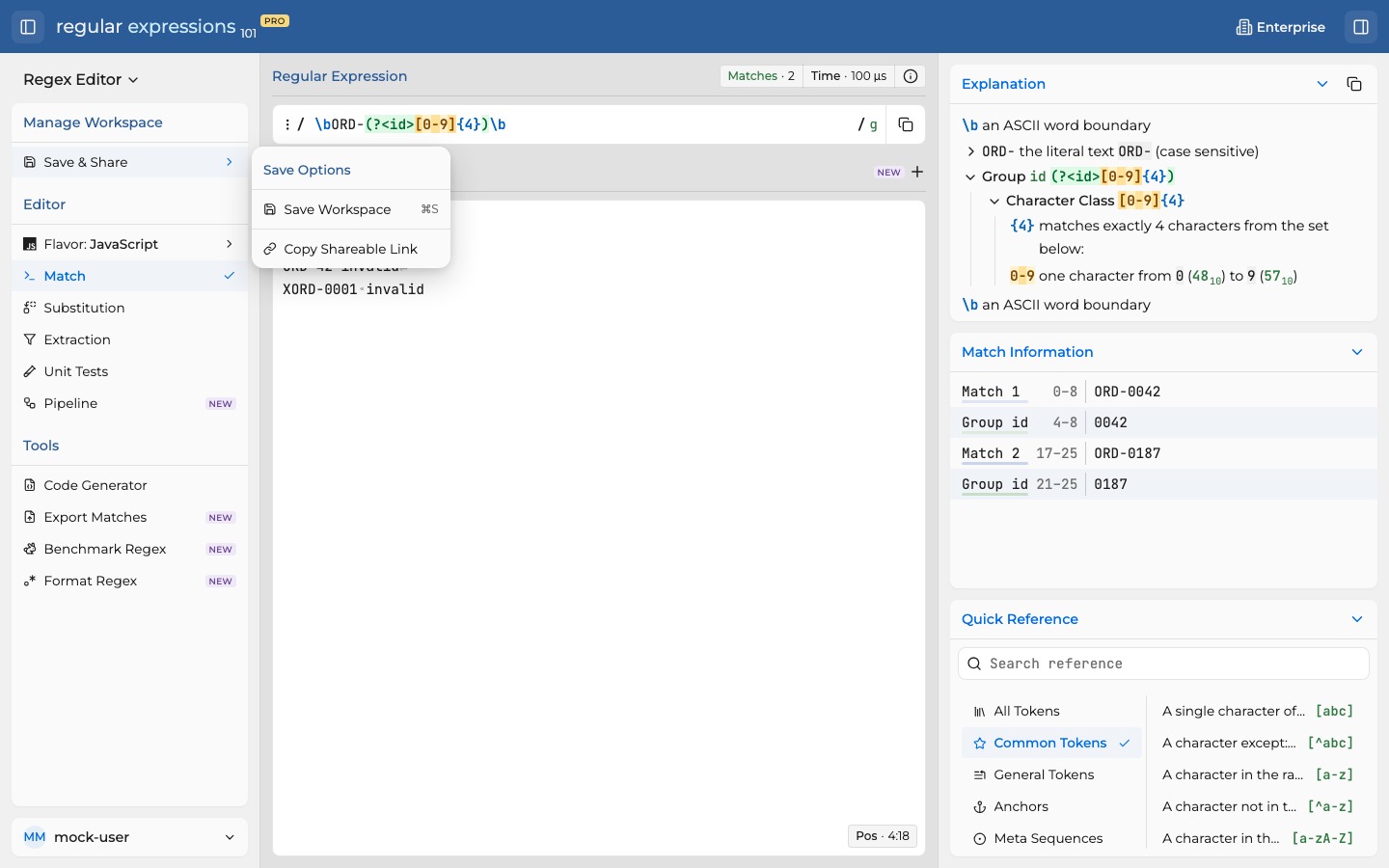This screenshot has height=868, width=1389.
Task: Open the match info circle icon
Action: pos(911,76)
